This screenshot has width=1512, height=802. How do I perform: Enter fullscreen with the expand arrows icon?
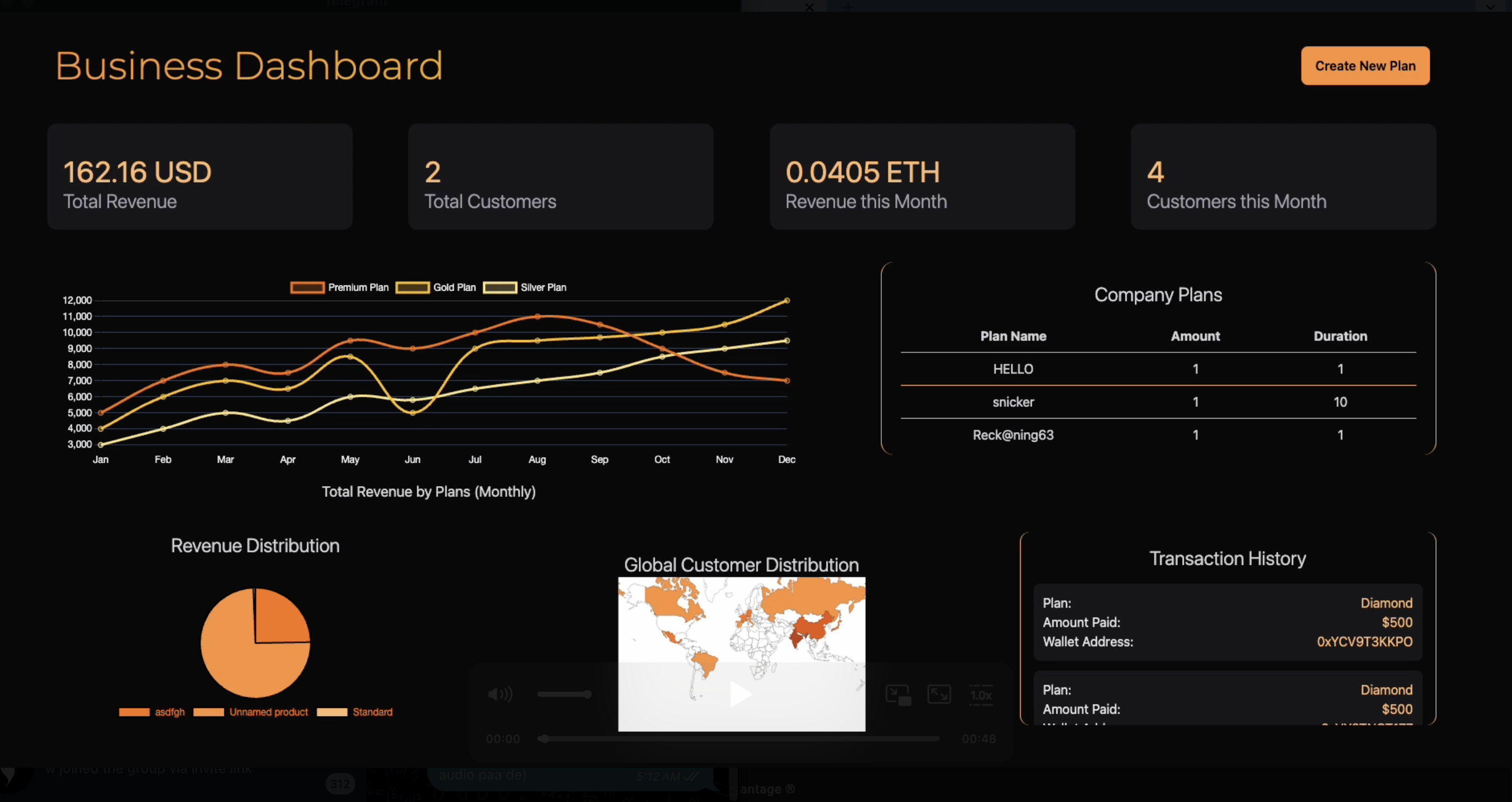939,694
